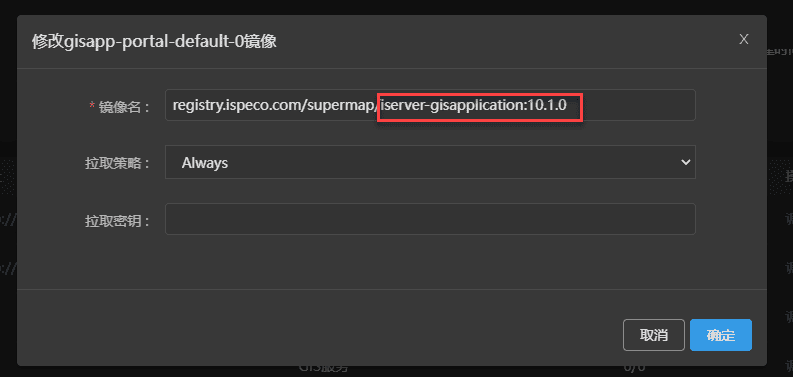Click the 拉取策略 label
793x377 pixels.
pyautogui.click(x=117, y=164)
